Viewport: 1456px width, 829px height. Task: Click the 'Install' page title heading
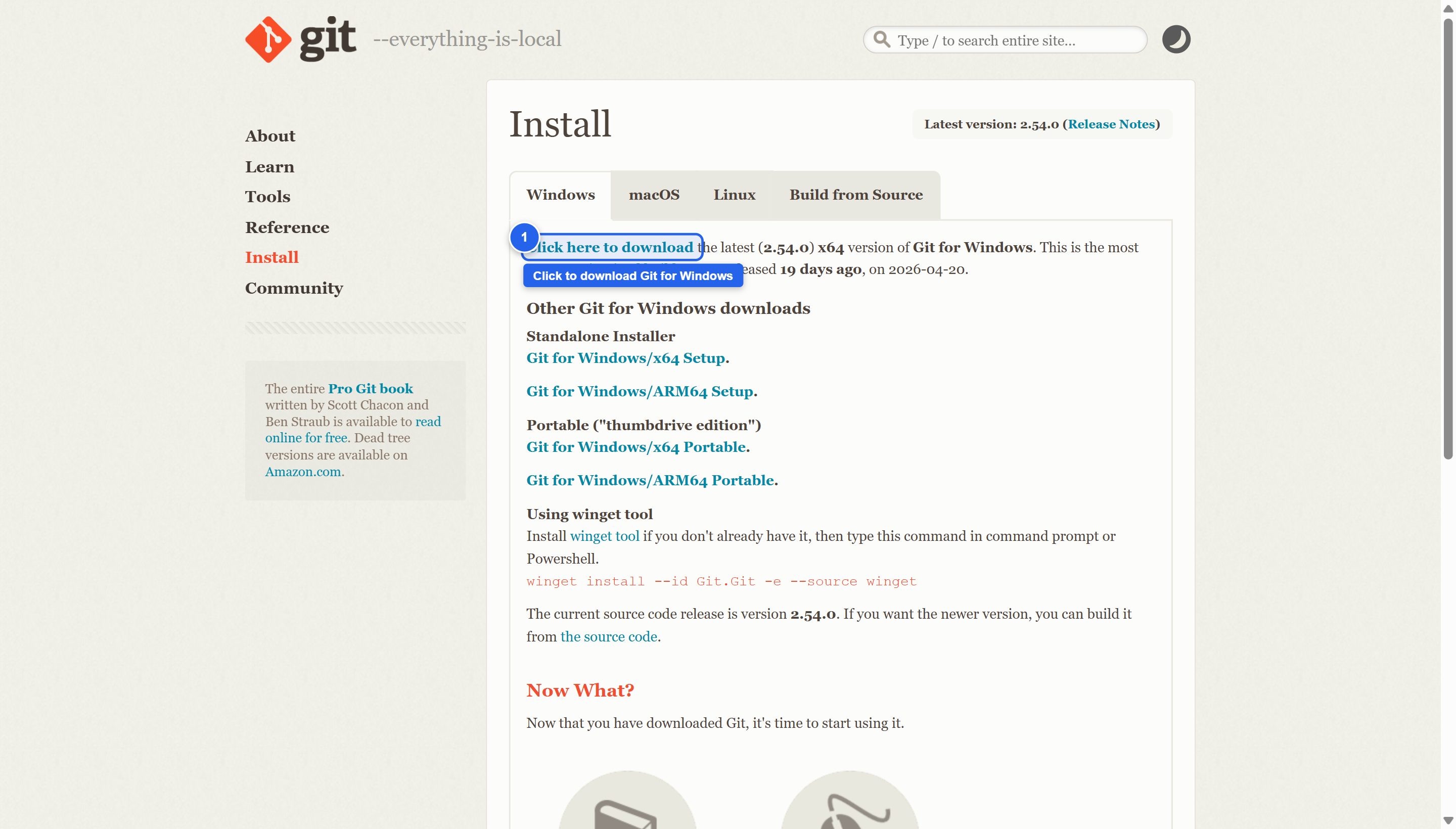tap(560, 123)
